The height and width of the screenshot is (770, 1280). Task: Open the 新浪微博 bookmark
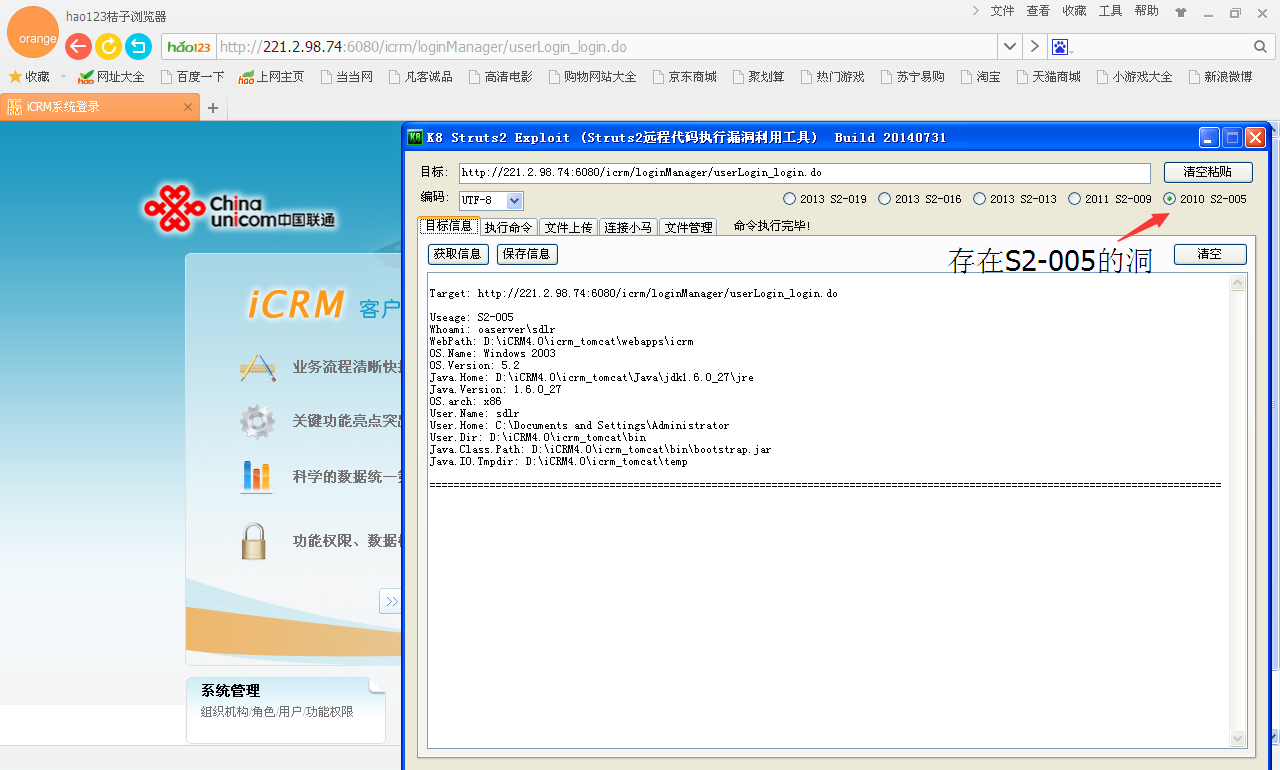pos(1220,76)
